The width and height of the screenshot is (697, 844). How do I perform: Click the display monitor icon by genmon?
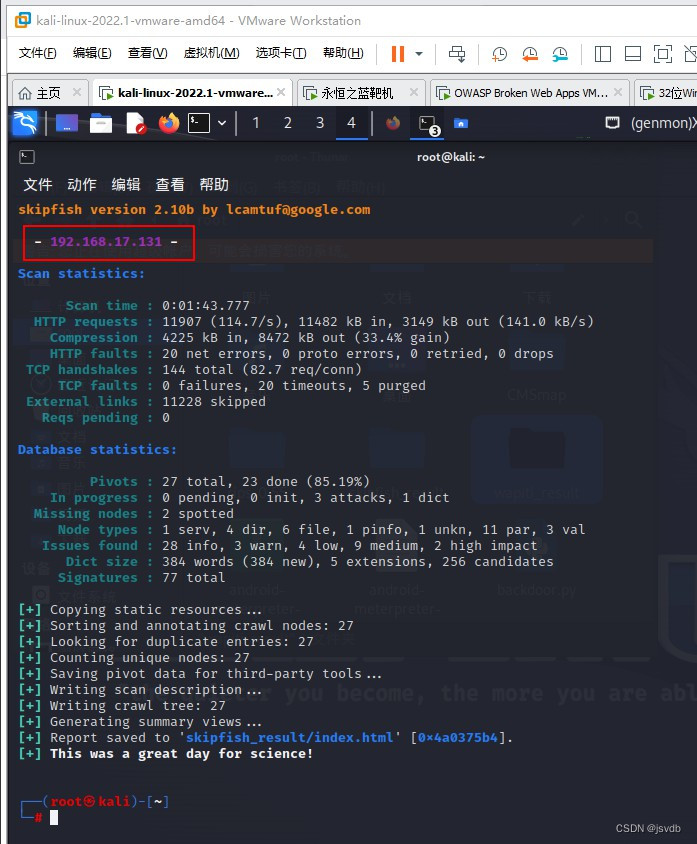[612, 123]
